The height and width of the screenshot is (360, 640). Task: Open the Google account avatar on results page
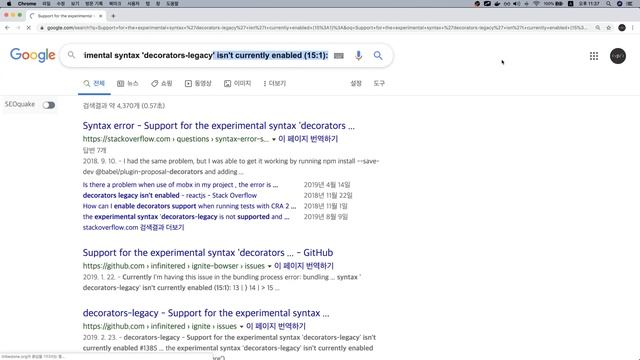click(x=618, y=56)
